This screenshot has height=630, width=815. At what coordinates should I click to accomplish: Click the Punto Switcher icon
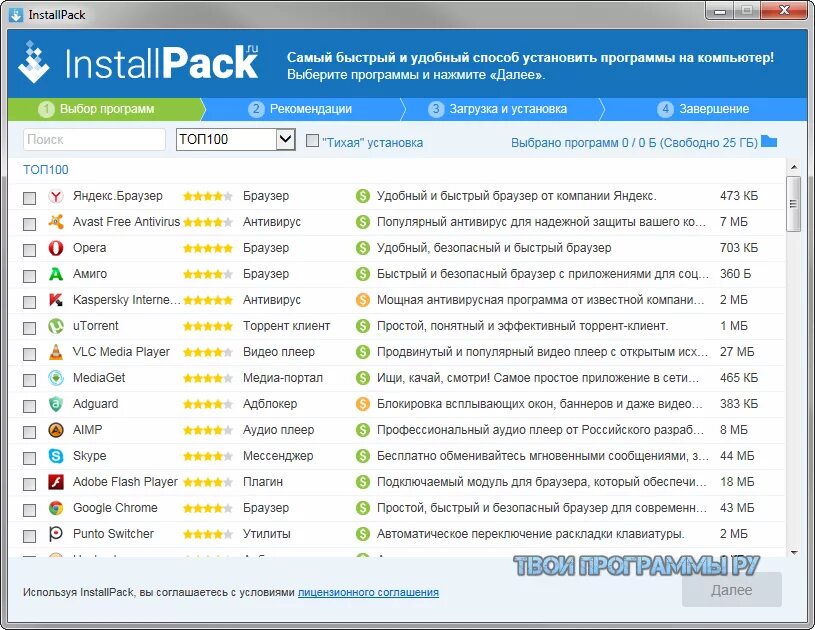pos(56,534)
